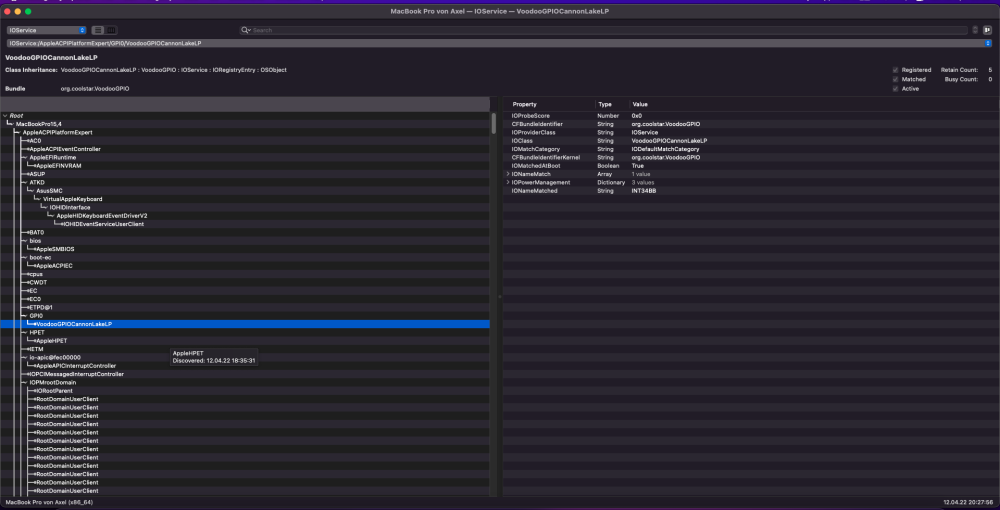
Task: Select the AppleHPET tree entry
Action: 52,340
